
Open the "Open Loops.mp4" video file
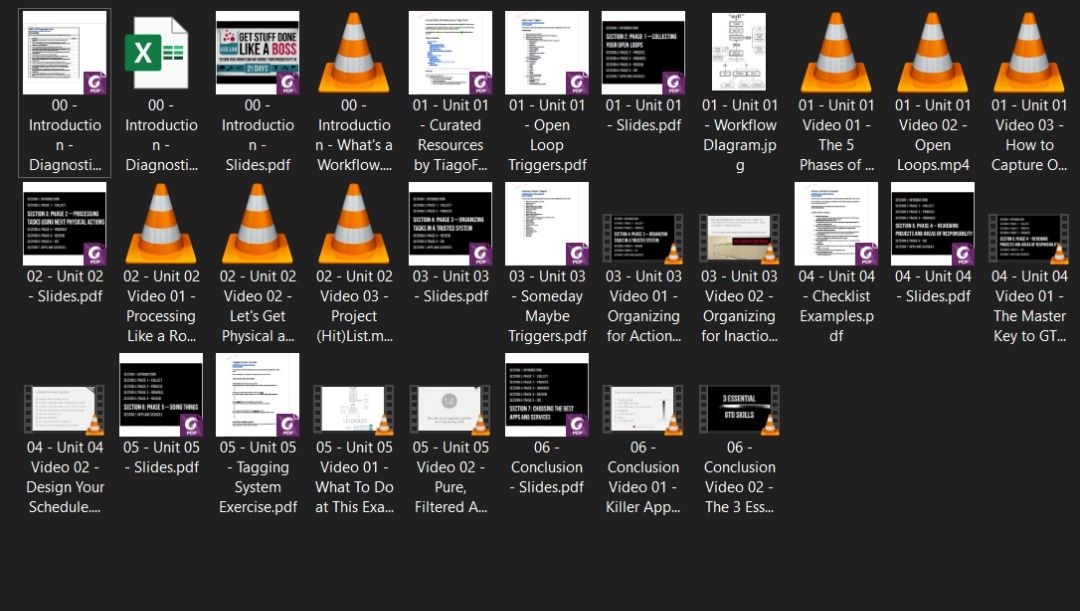tap(932, 50)
